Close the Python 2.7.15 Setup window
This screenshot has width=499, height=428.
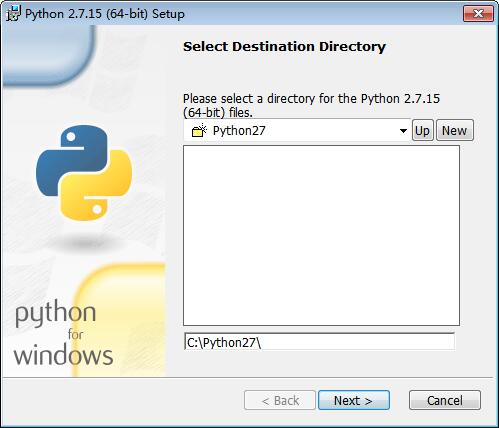tap(478, 14)
